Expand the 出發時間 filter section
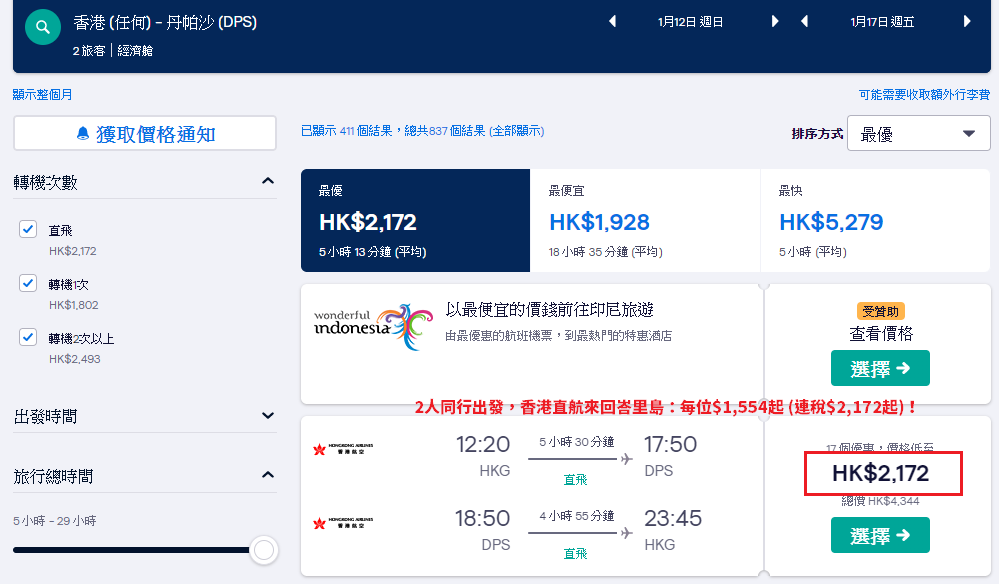Screen dimensions: 999x584 pos(268,416)
